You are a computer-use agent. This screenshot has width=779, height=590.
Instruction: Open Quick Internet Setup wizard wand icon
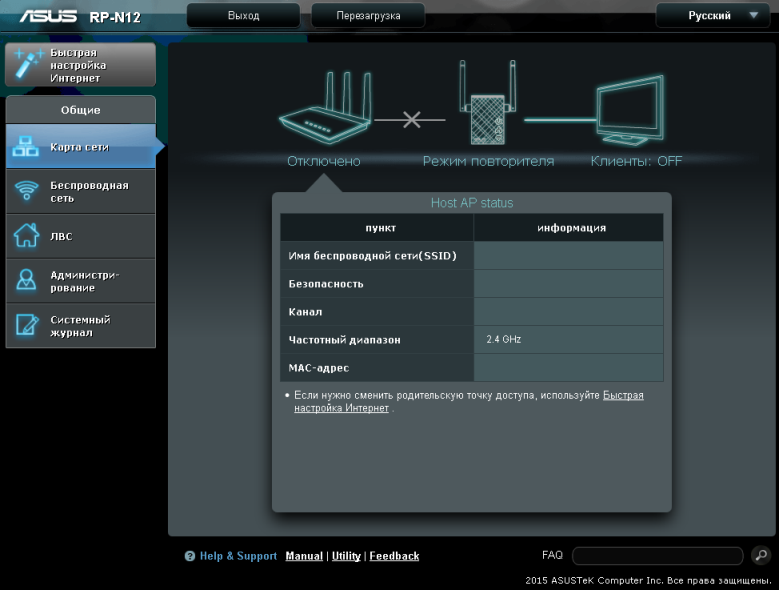(29, 65)
